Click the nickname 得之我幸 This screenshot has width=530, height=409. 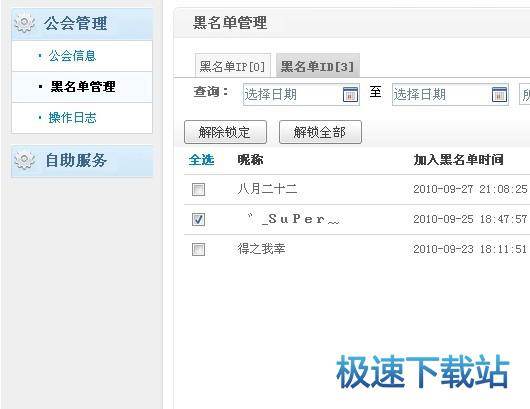tap(261, 249)
